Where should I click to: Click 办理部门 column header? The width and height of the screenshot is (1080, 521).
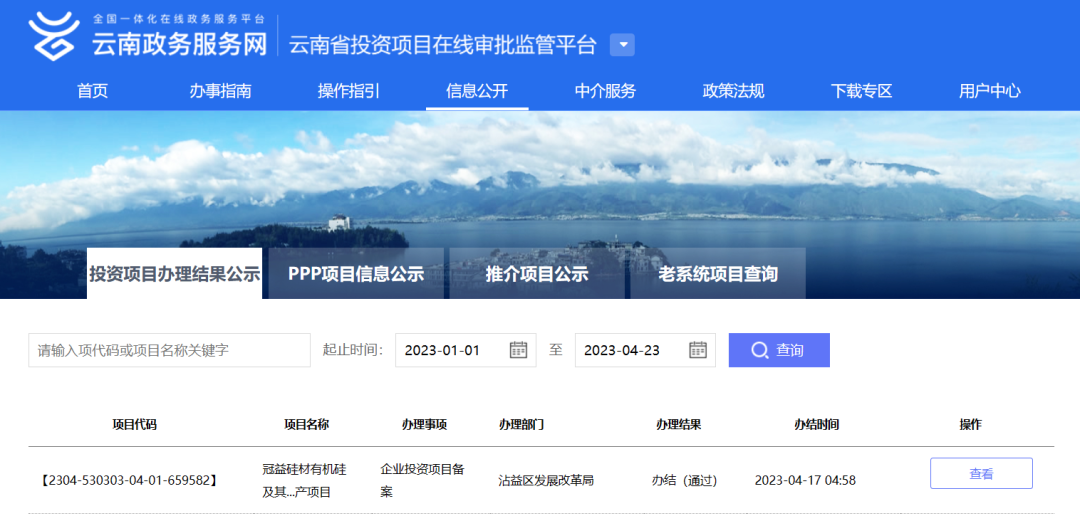click(x=521, y=425)
